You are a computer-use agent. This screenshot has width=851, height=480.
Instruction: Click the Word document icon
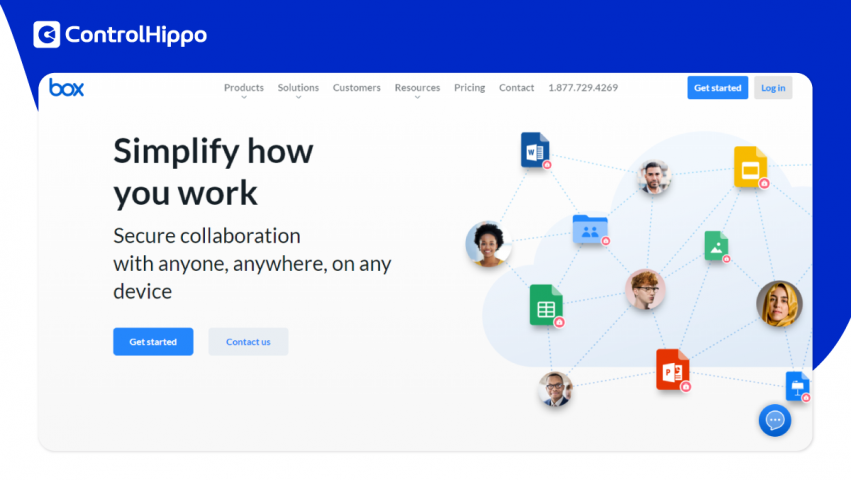534,150
